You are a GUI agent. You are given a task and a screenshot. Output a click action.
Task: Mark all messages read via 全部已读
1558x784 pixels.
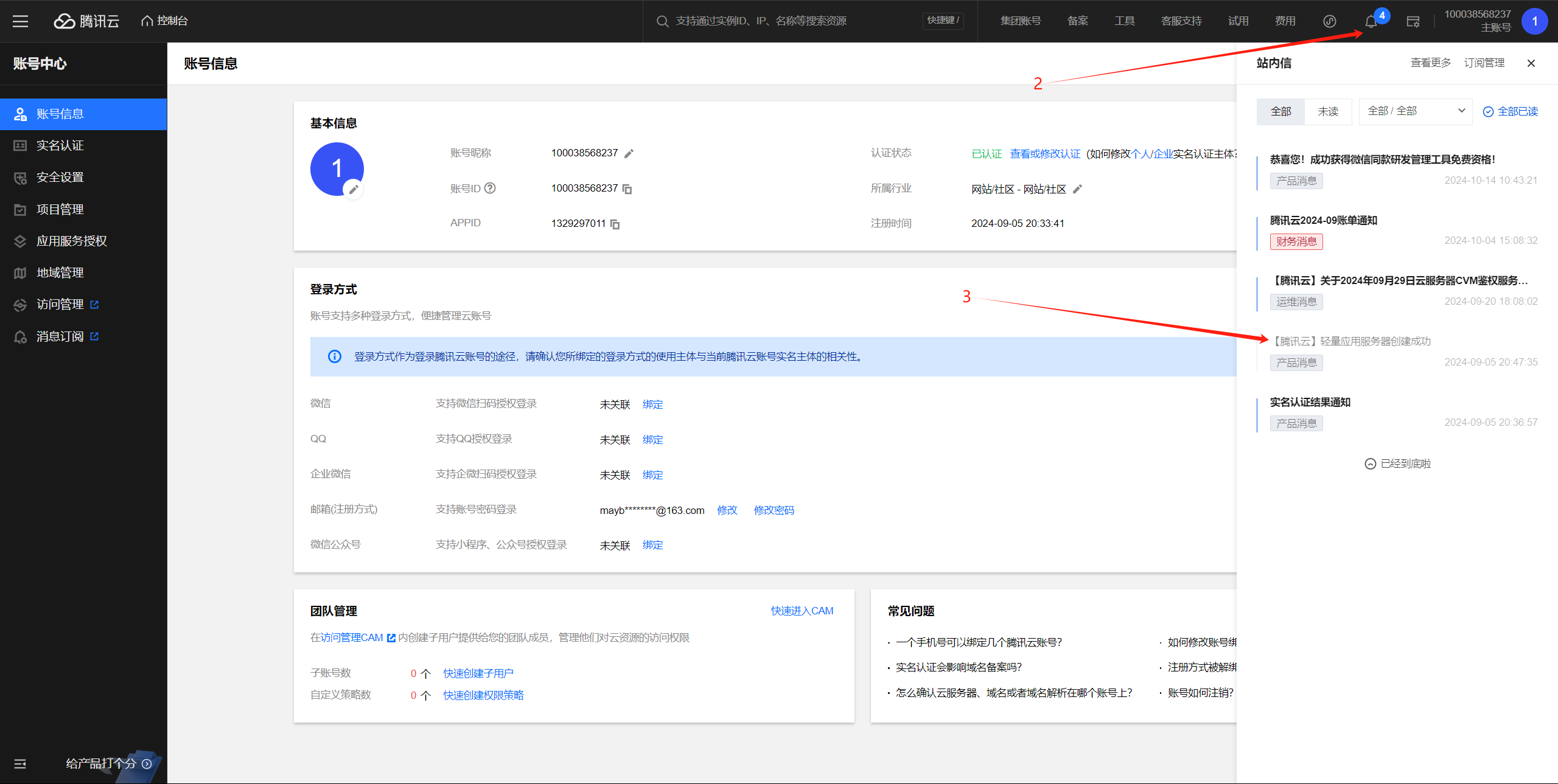1511,111
